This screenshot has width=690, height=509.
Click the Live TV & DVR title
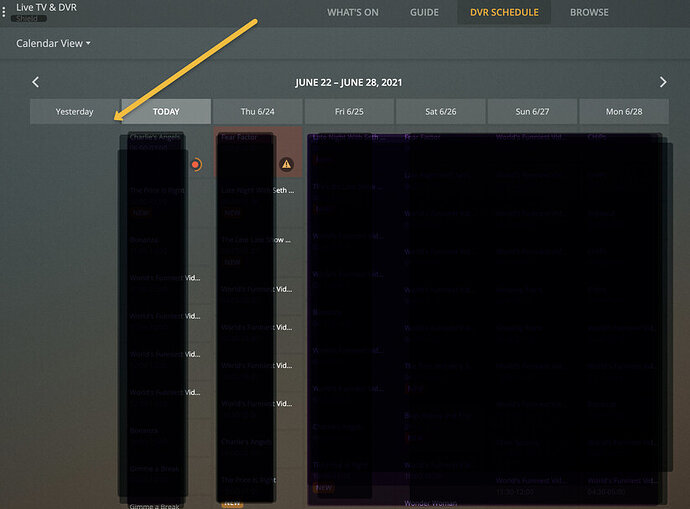[46, 7]
